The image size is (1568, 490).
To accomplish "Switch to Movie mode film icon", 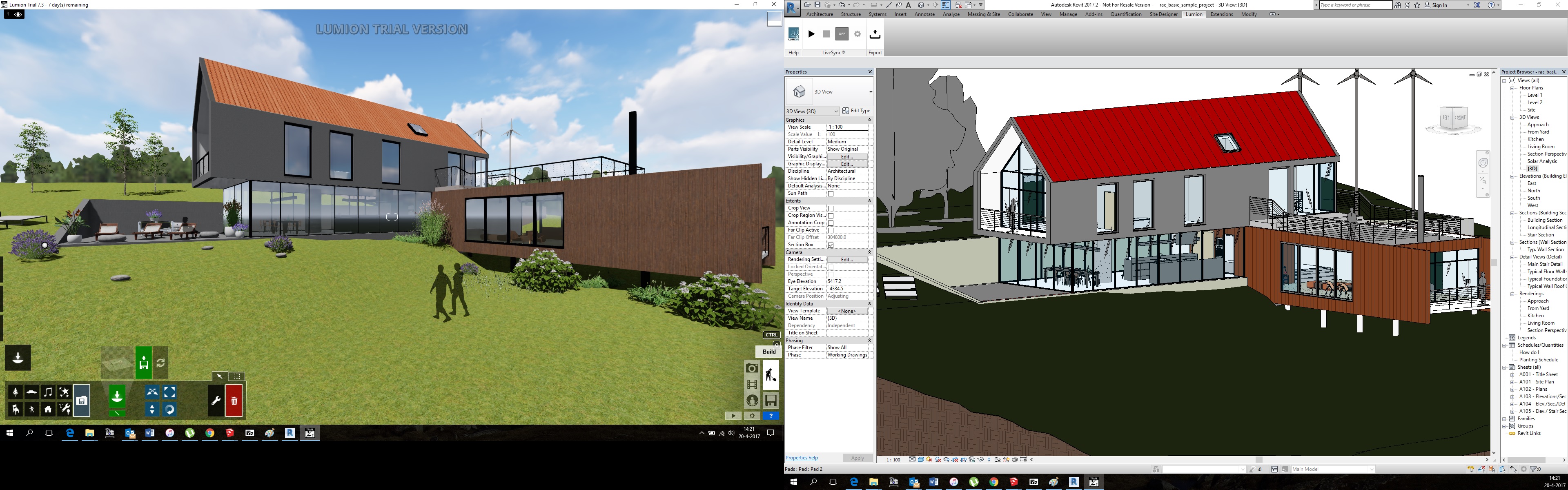I will (752, 385).
